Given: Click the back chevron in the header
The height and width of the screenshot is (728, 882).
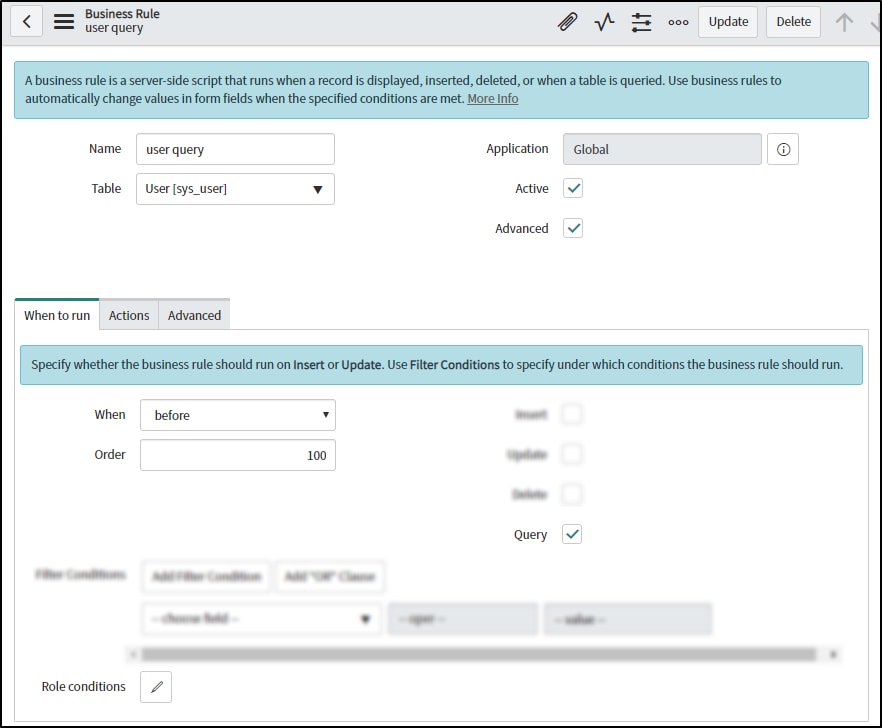Looking at the screenshot, I should click(26, 20).
